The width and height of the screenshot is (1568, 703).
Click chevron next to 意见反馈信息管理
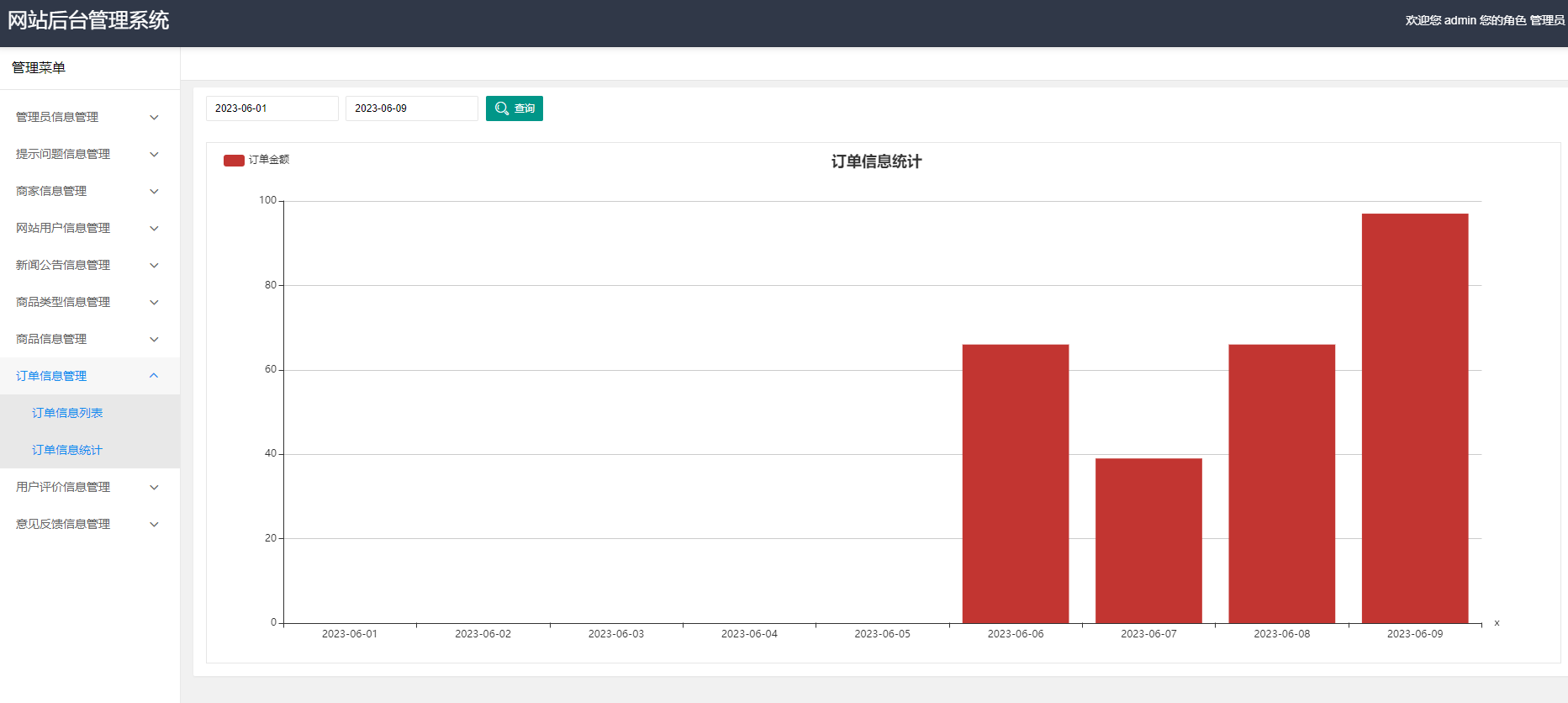tap(154, 525)
